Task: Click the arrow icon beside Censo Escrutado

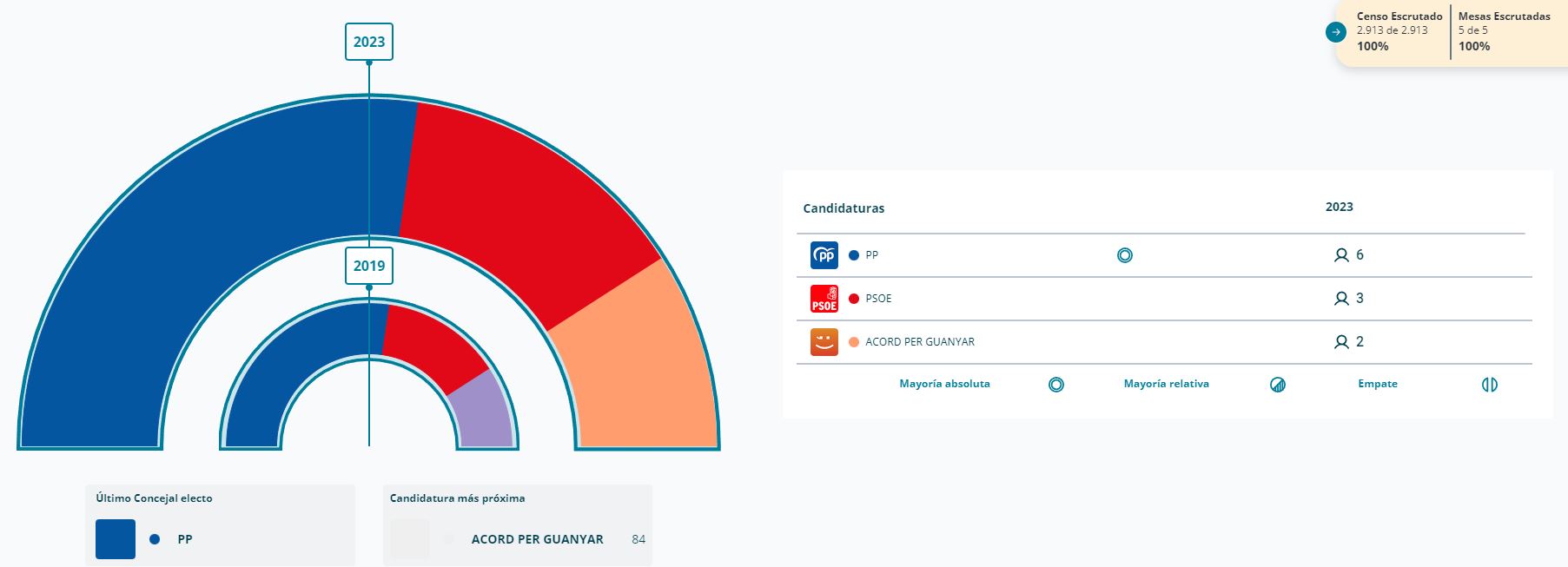Action: click(1335, 32)
